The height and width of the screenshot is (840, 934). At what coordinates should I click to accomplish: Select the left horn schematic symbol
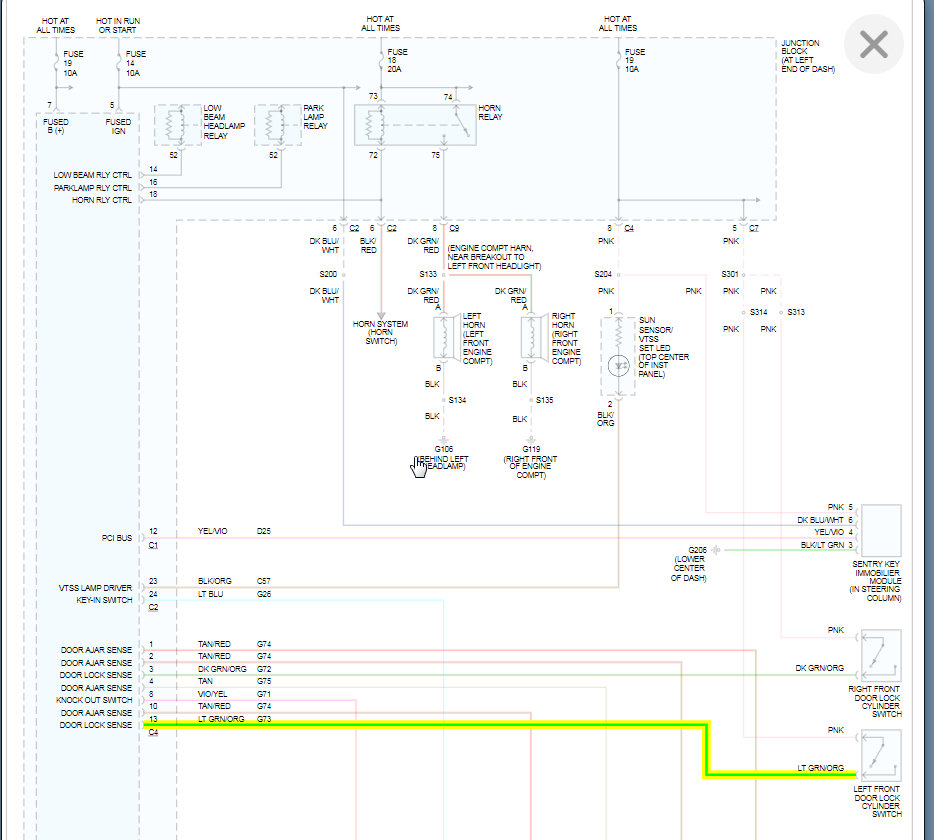447,337
